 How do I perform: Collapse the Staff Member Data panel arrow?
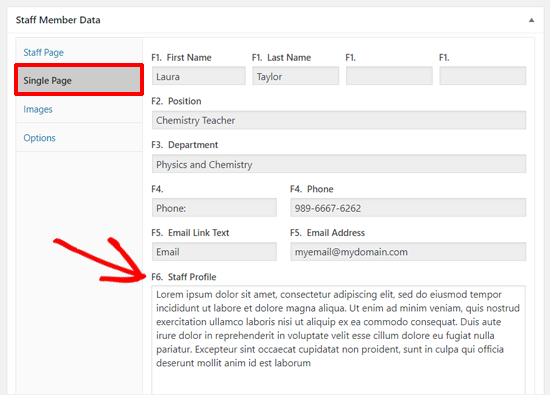click(x=531, y=20)
